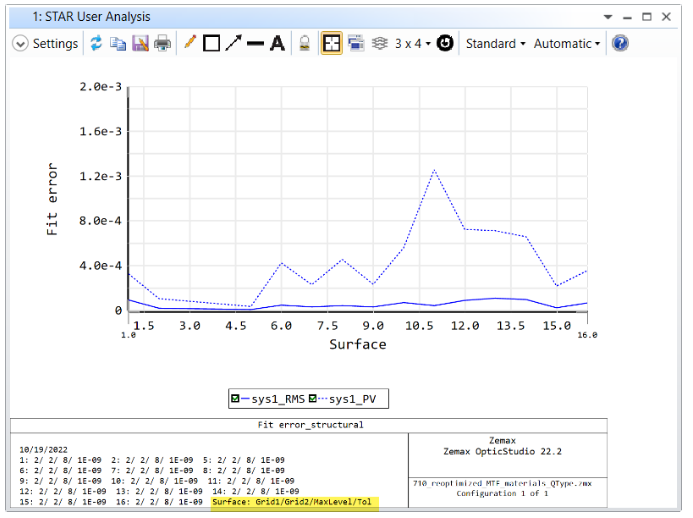Click the Print icon
Screen dimensions: 693x518
tap(162, 44)
